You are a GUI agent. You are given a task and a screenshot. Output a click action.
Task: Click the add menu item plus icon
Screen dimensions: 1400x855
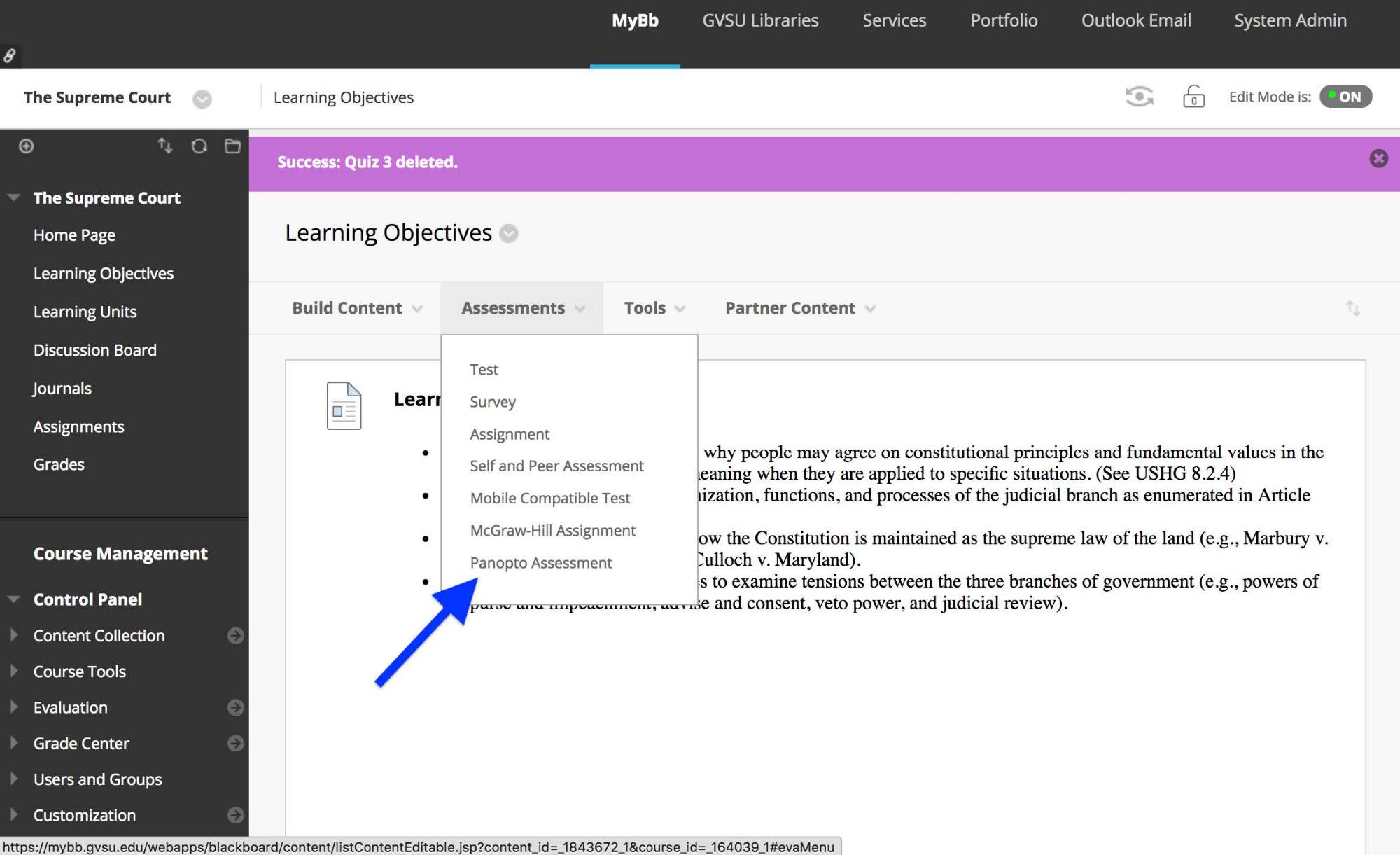(x=26, y=146)
